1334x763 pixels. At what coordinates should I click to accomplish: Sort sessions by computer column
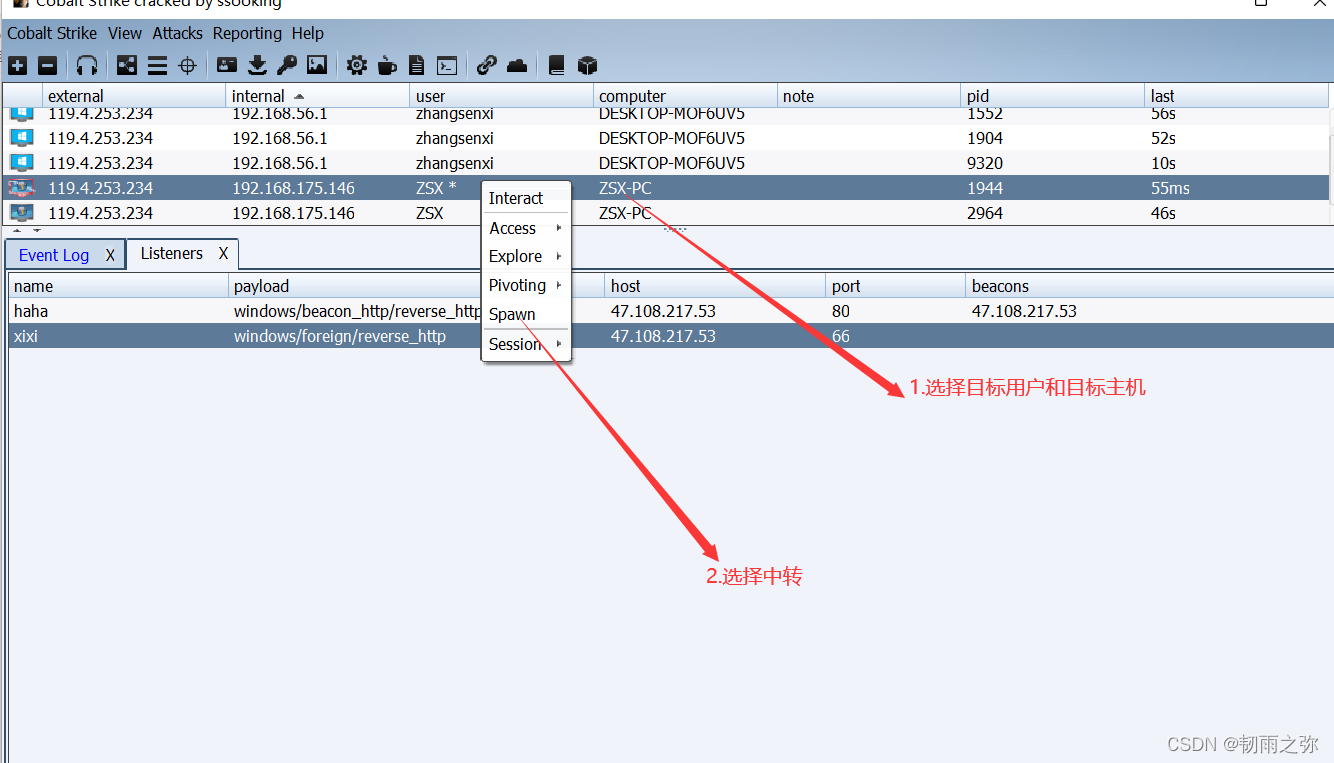click(686, 96)
